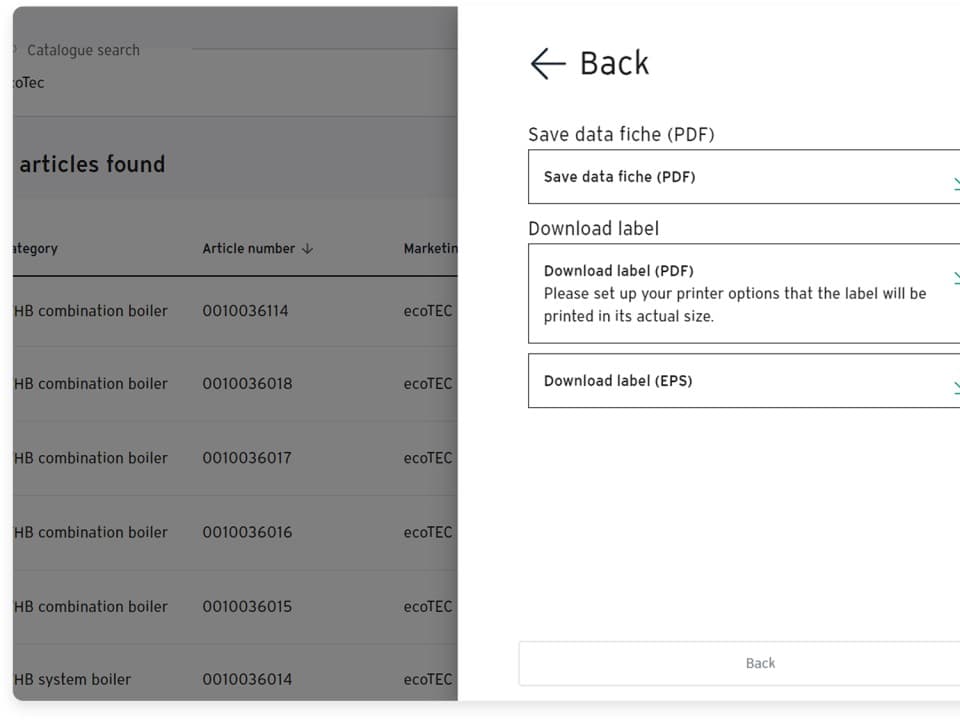Click the Category column header
The height and width of the screenshot is (720, 960).
pos(34,249)
